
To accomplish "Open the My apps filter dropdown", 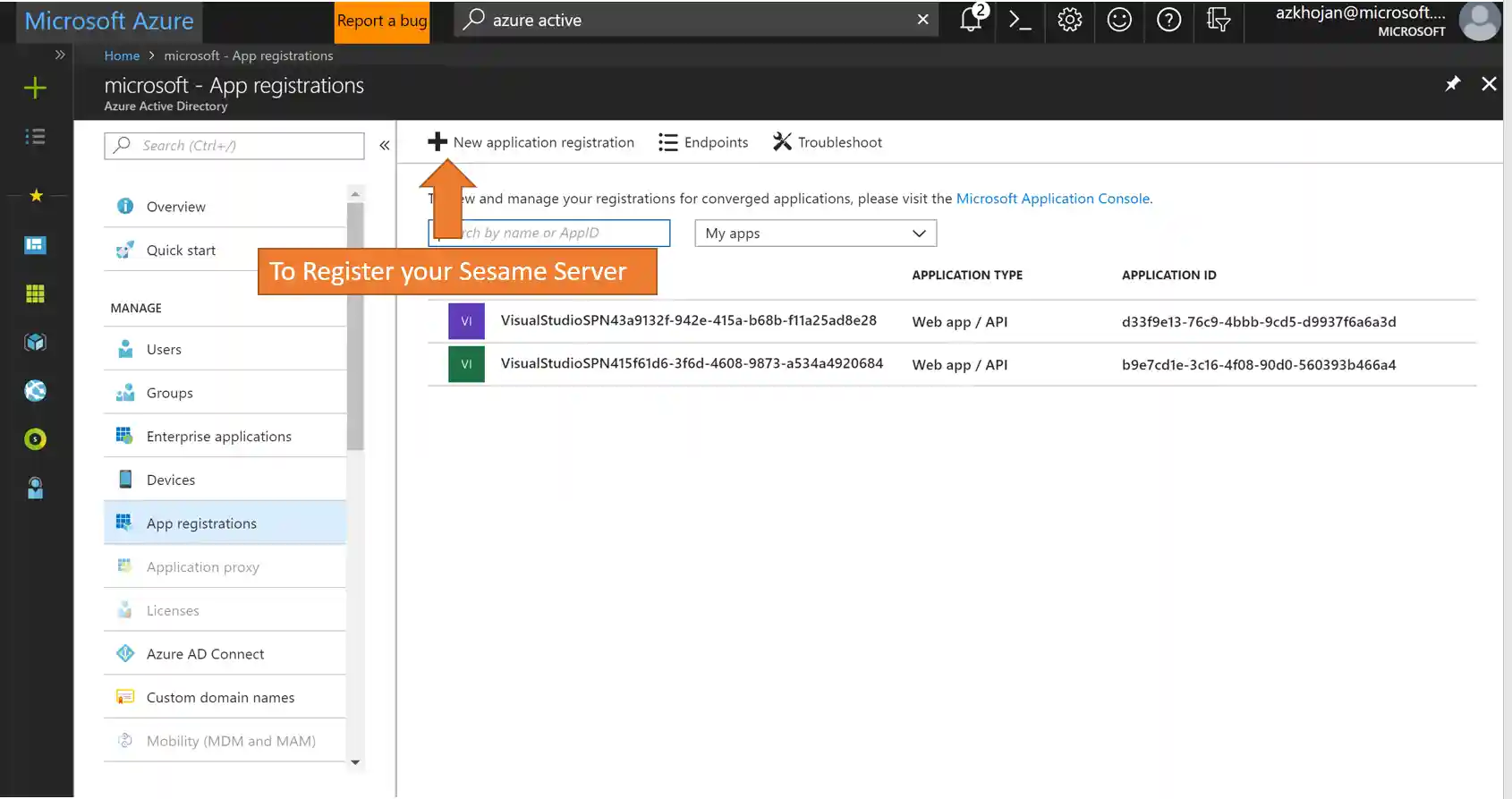I will (815, 234).
